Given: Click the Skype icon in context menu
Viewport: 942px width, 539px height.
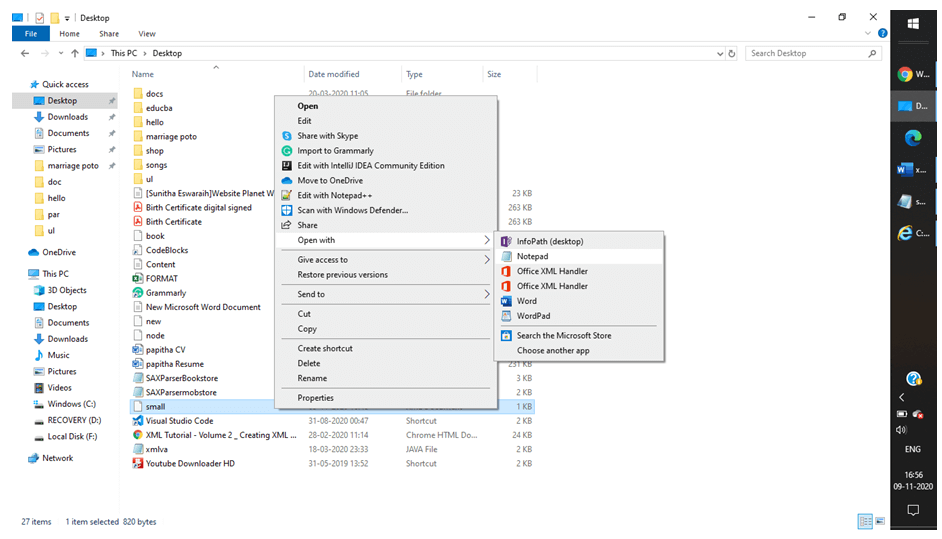Looking at the screenshot, I should [x=287, y=136].
